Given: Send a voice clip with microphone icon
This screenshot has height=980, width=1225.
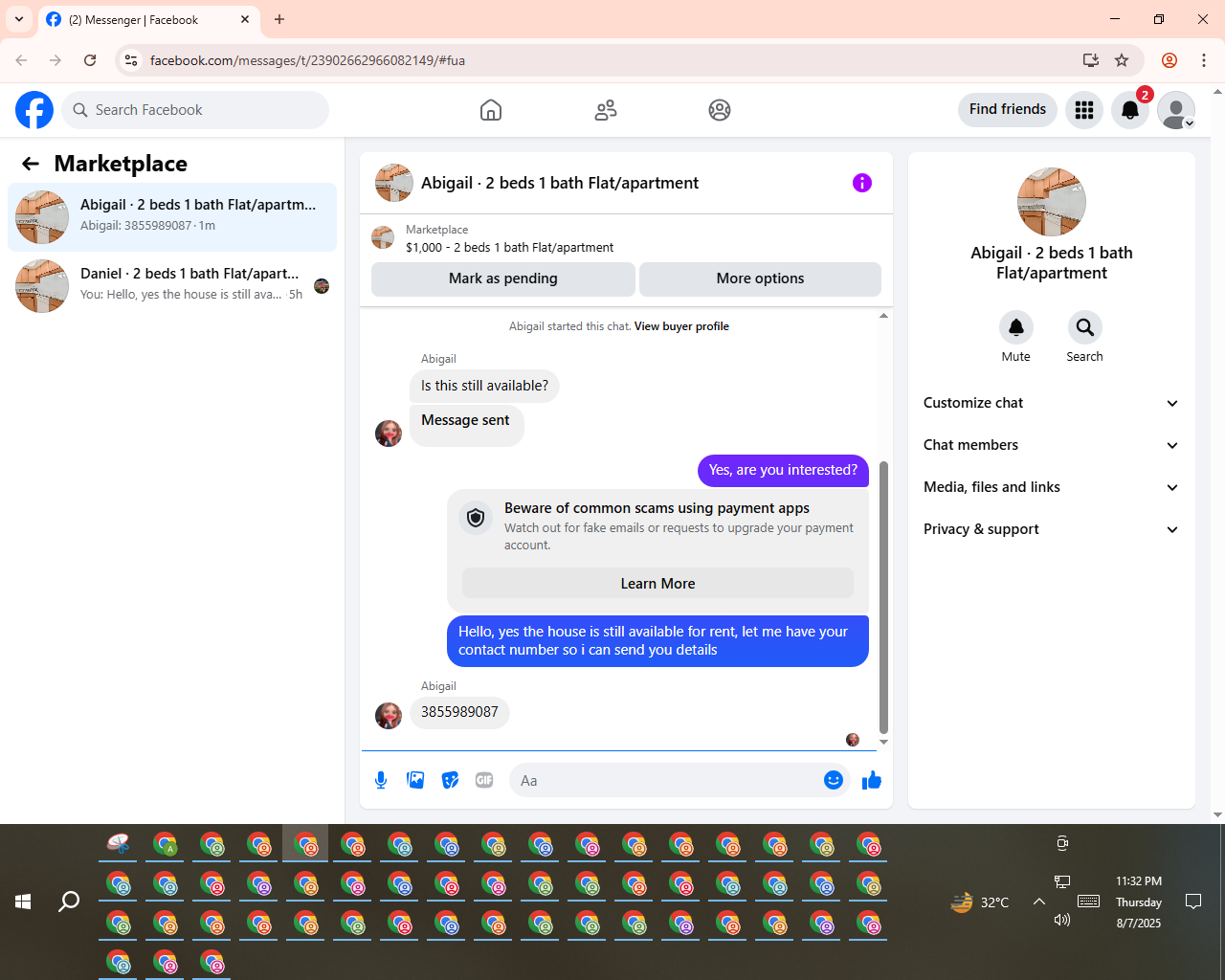Looking at the screenshot, I should [x=381, y=780].
